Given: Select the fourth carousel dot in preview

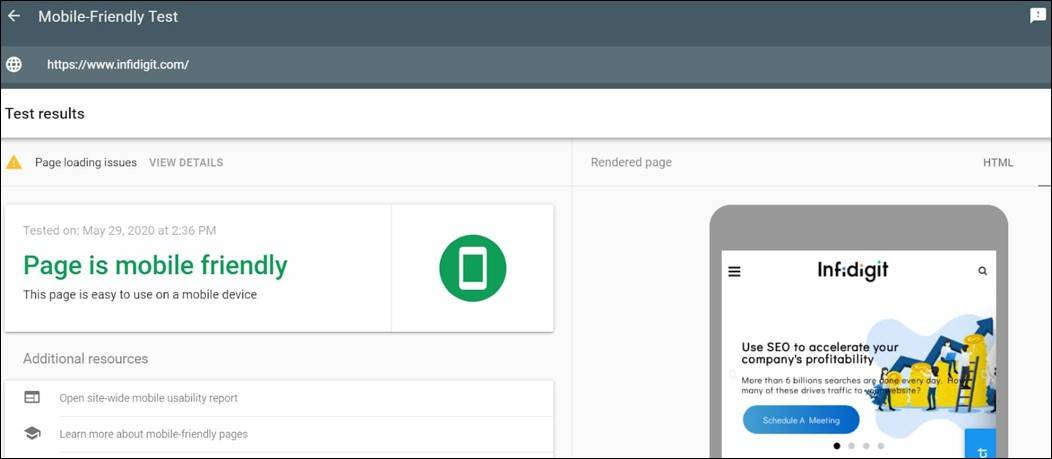Looking at the screenshot, I should (881, 445).
